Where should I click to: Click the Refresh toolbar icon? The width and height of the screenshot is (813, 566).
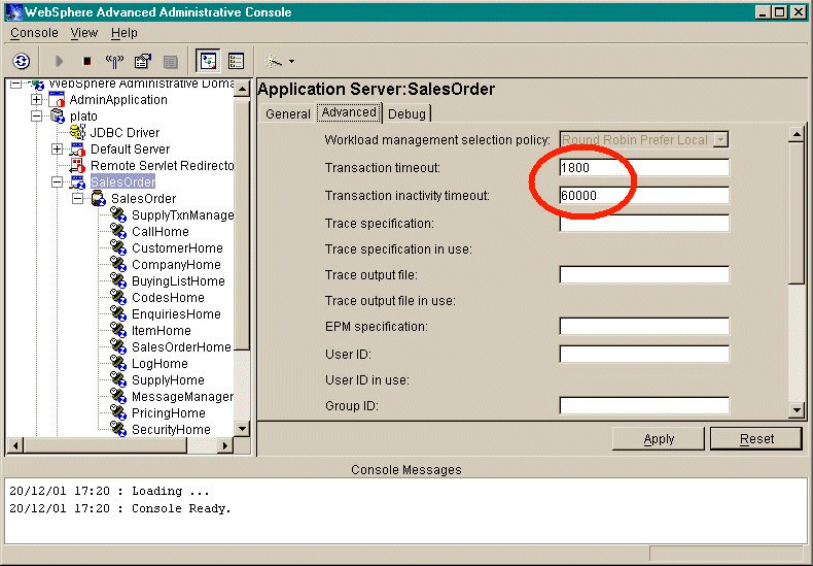click(x=21, y=61)
